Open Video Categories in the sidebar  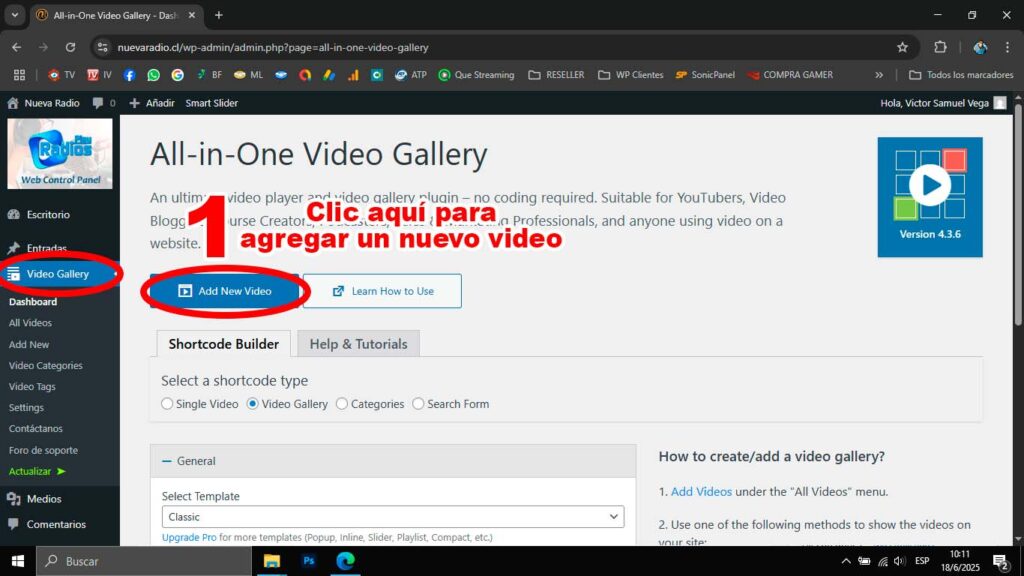(46, 366)
